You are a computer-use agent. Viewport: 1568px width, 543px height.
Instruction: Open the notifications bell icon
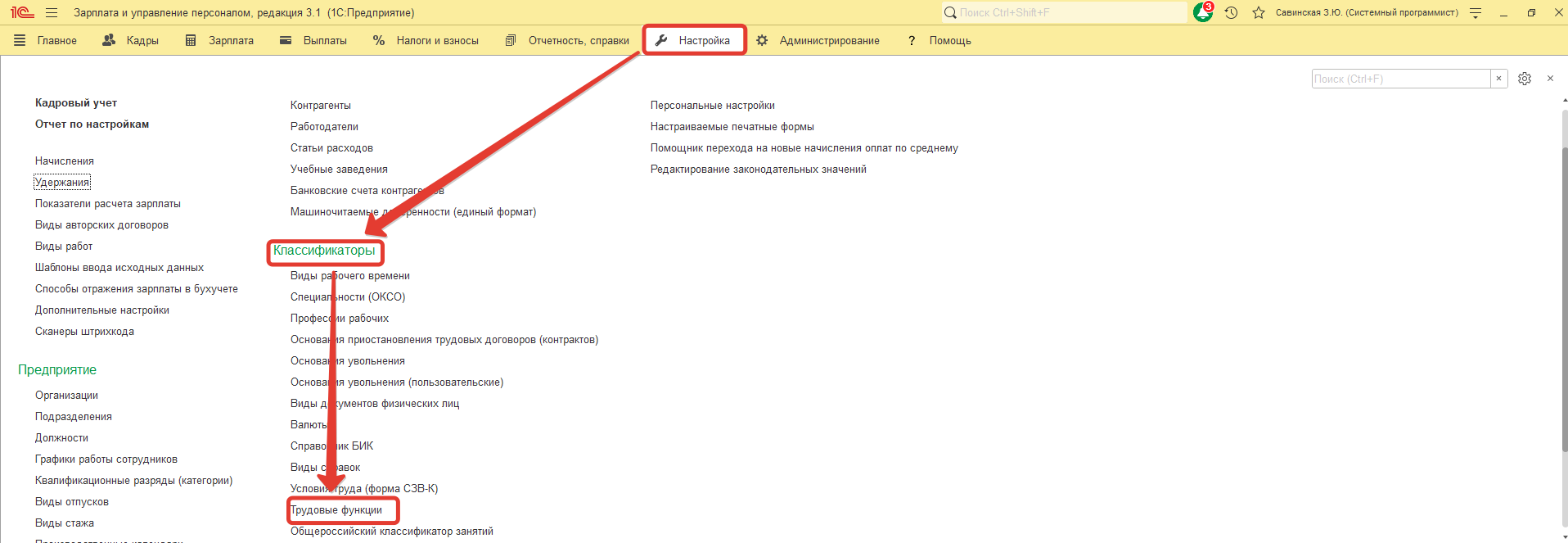(1203, 12)
